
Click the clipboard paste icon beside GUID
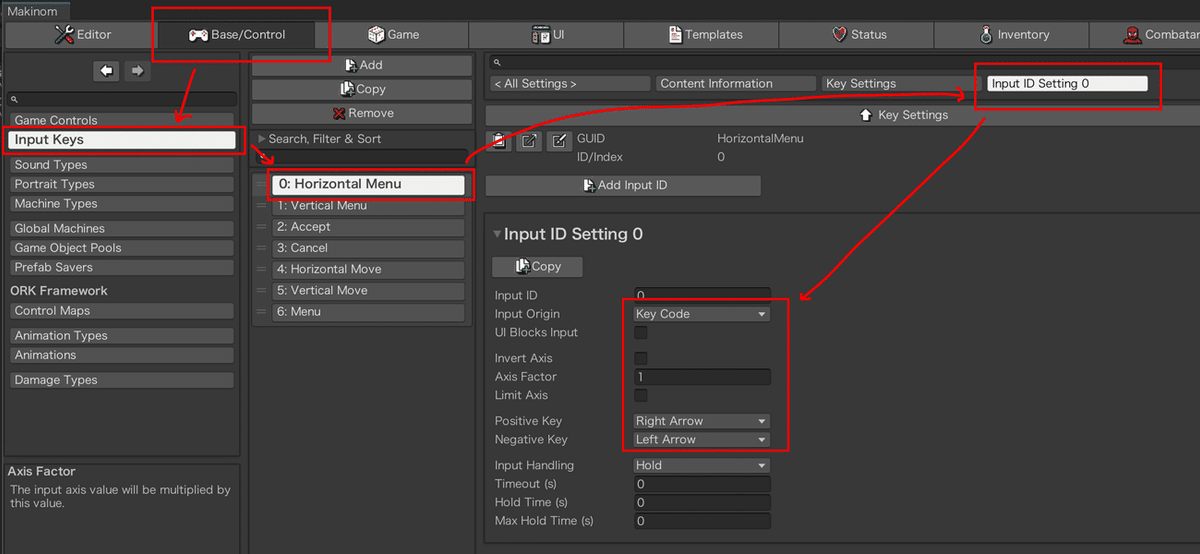498,141
